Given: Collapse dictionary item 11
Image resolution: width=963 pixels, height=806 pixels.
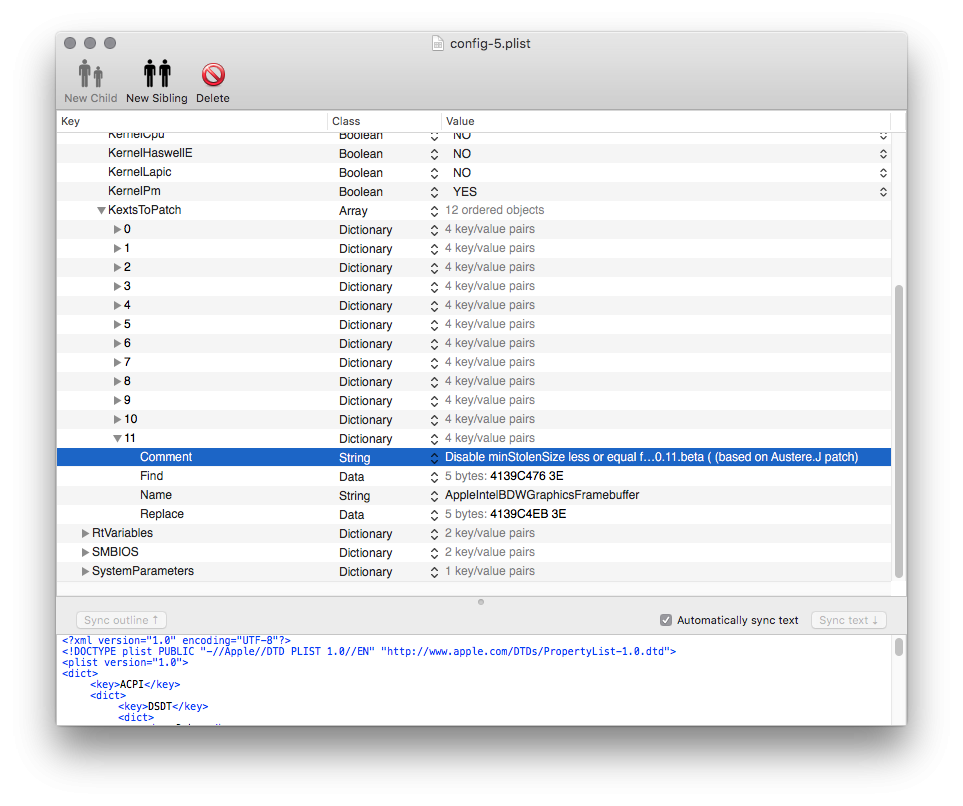Looking at the screenshot, I should [117, 438].
